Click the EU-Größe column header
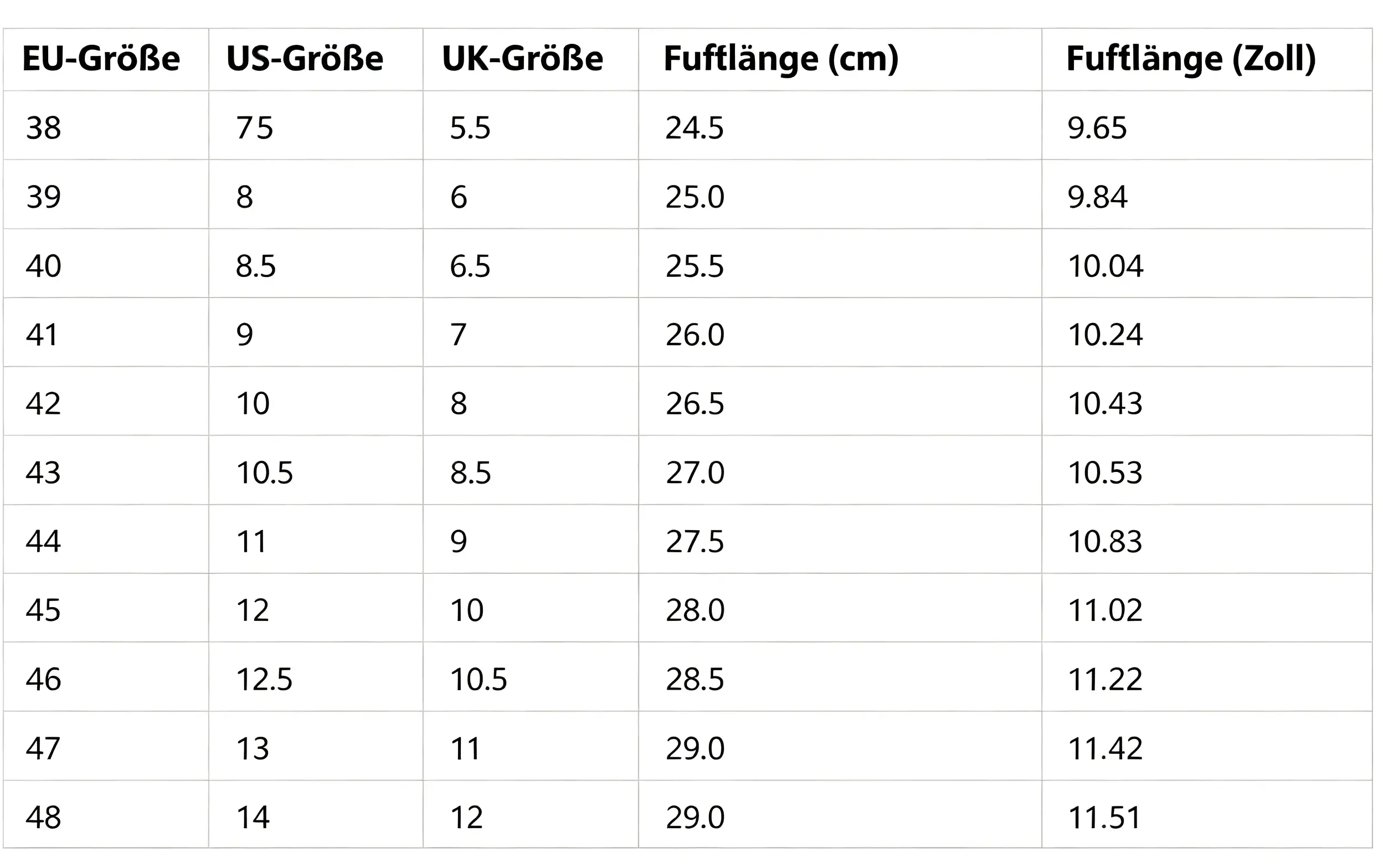The width and height of the screenshot is (1383, 868). pos(106,60)
